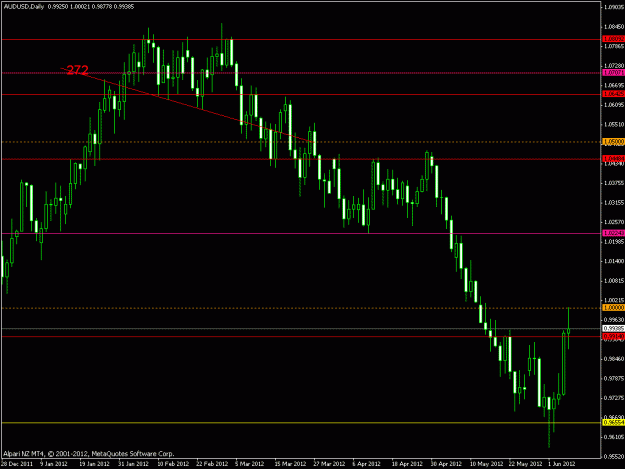Click the white 0.99385 current price label
This screenshot has width=625, height=469.
coord(613,328)
